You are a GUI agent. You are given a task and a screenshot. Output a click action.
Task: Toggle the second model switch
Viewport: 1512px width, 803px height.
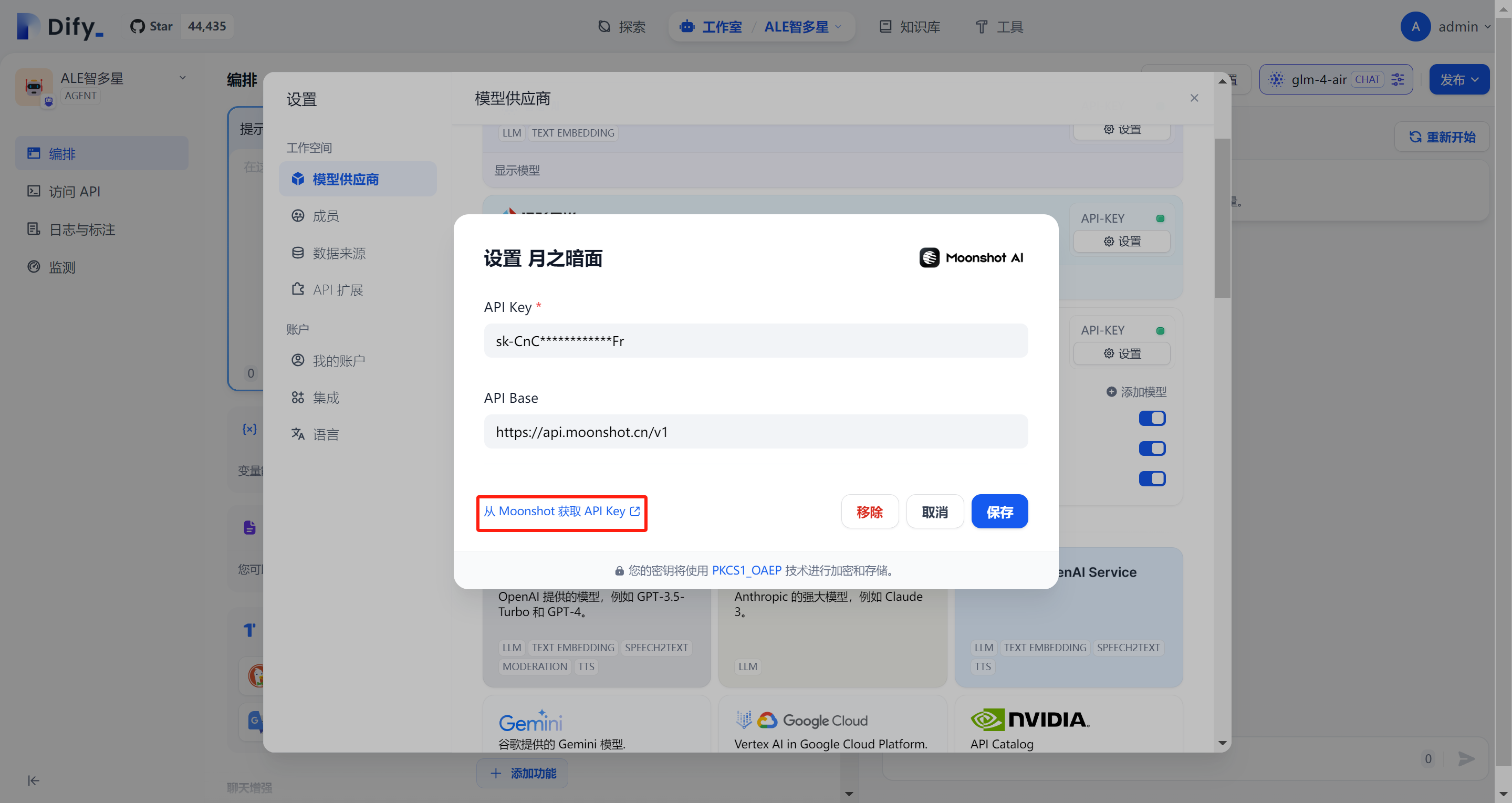[1152, 449]
